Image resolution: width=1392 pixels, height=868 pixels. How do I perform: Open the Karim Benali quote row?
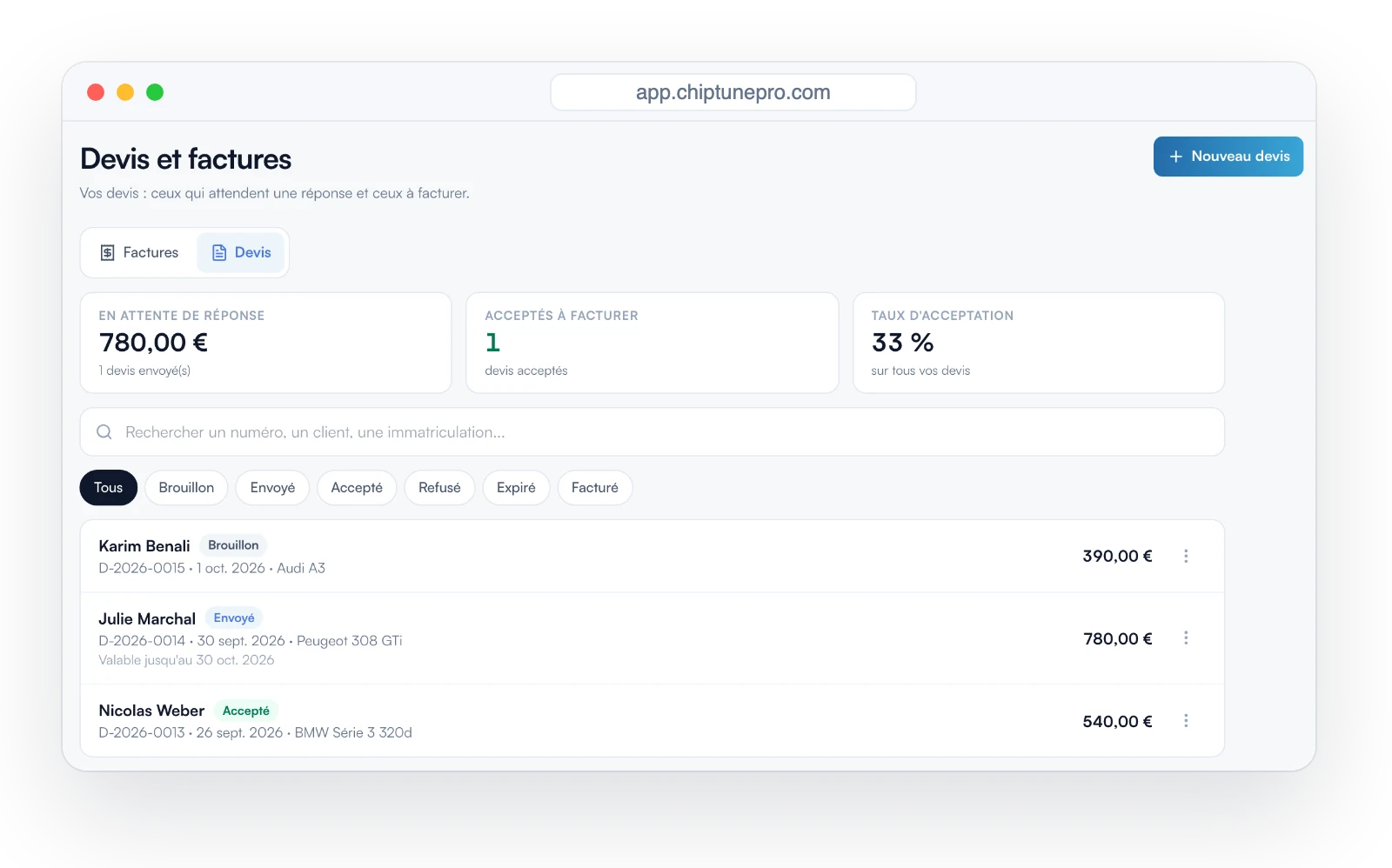652,557
